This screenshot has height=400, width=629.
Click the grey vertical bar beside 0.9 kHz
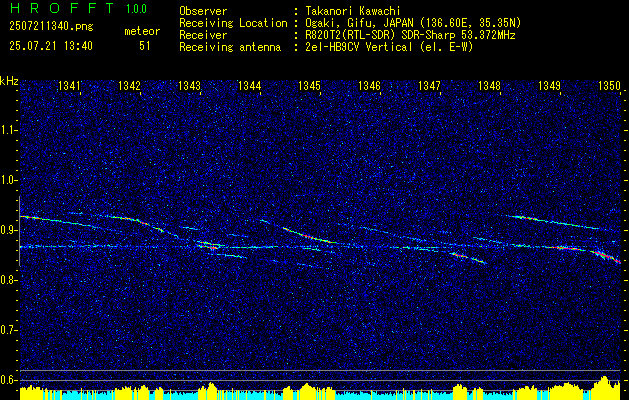tap(19, 231)
